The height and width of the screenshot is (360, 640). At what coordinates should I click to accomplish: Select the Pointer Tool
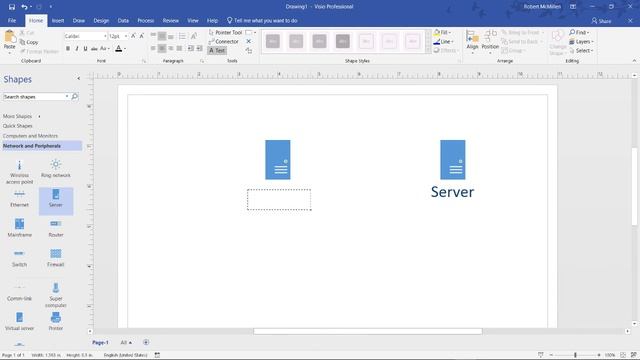point(225,32)
